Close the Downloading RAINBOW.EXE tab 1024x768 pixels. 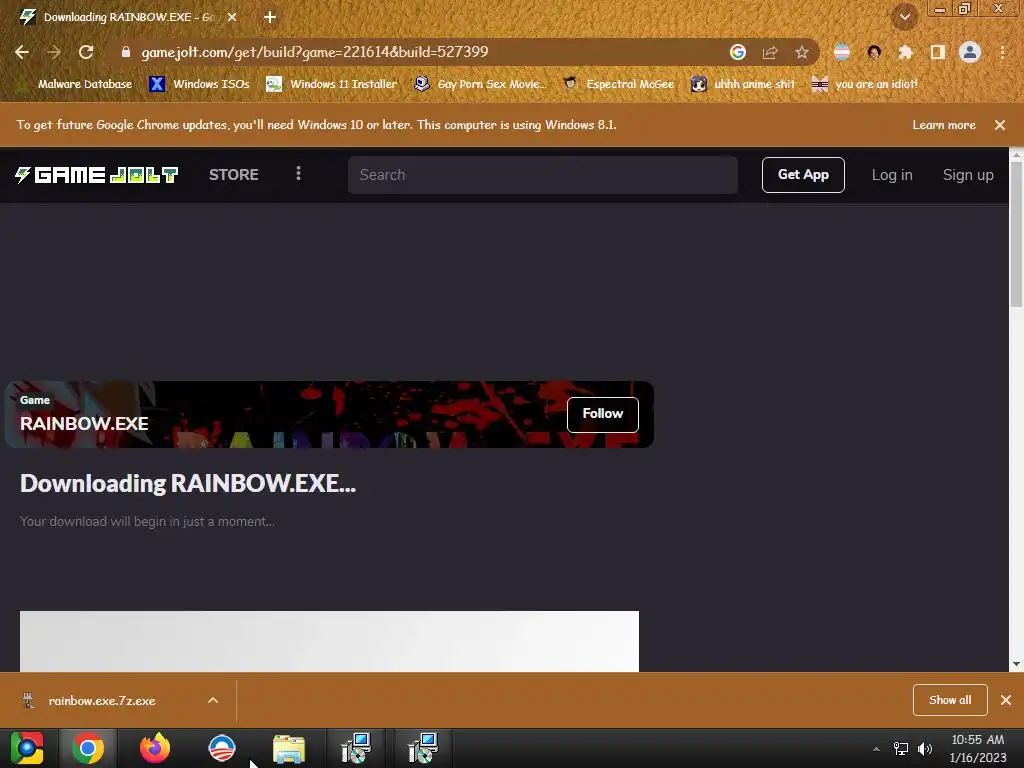[x=232, y=17]
